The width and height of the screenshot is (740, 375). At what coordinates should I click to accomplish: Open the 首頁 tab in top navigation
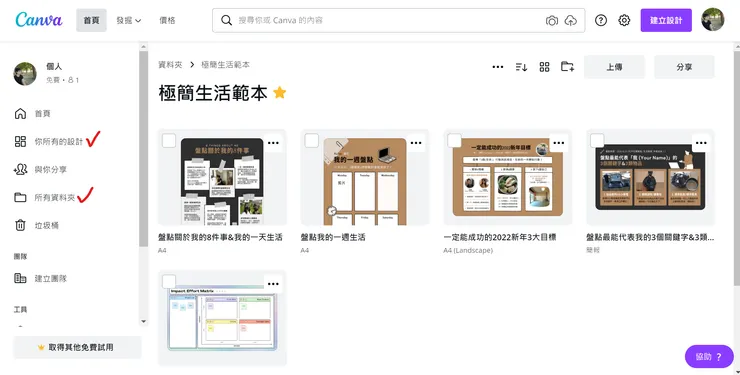(x=92, y=20)
